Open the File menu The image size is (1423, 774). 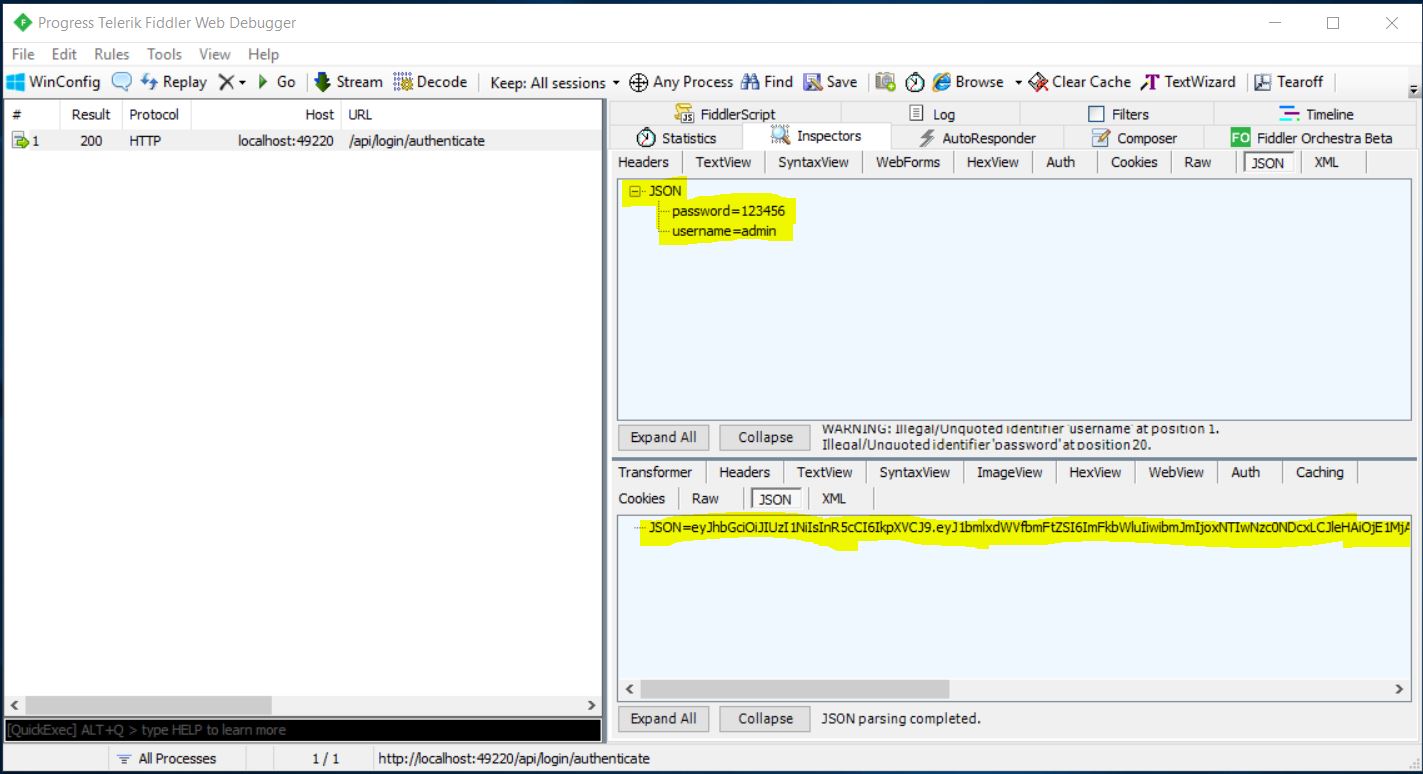click(x=22, y=54)
